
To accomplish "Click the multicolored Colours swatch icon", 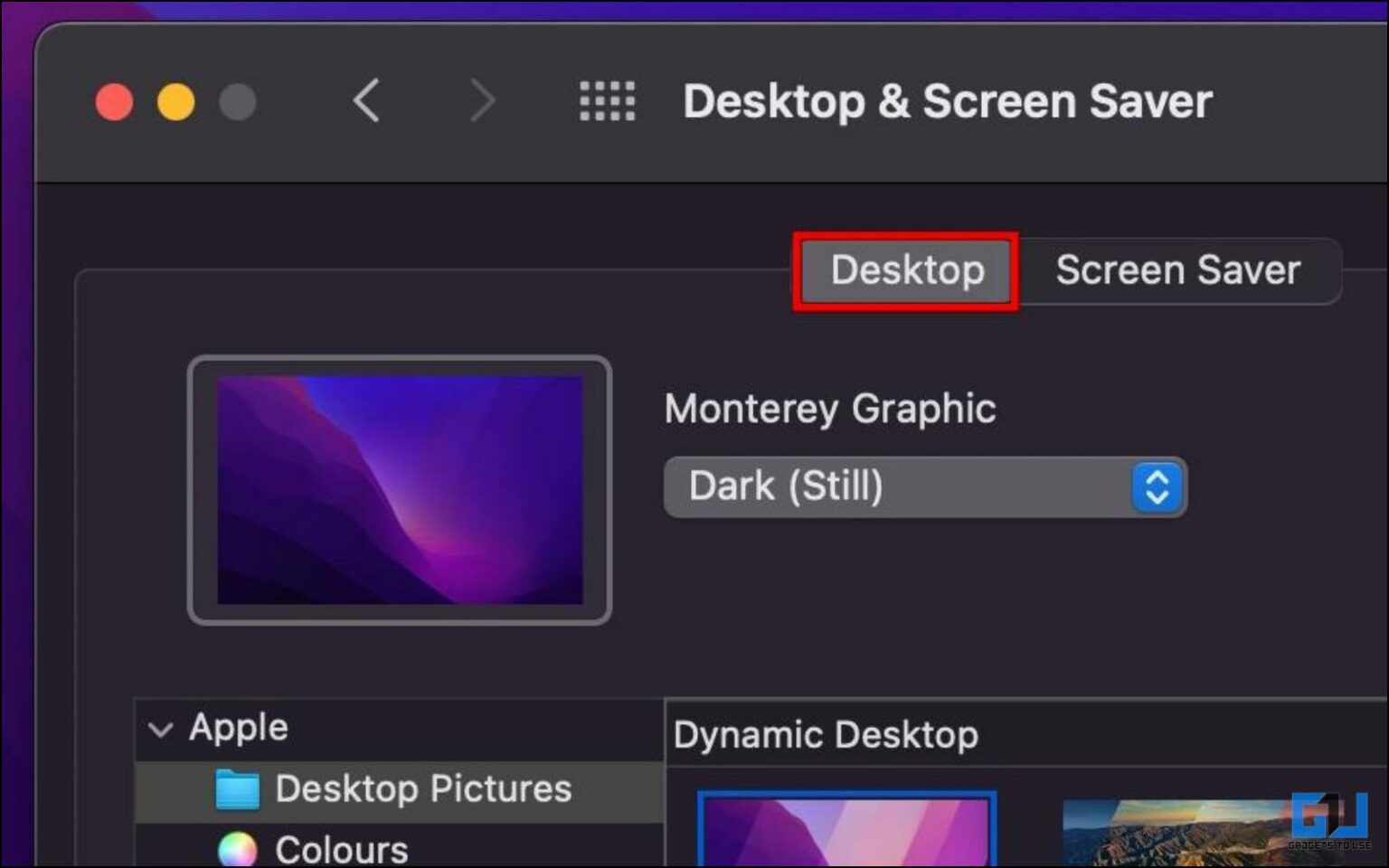I will click(237, 846).
